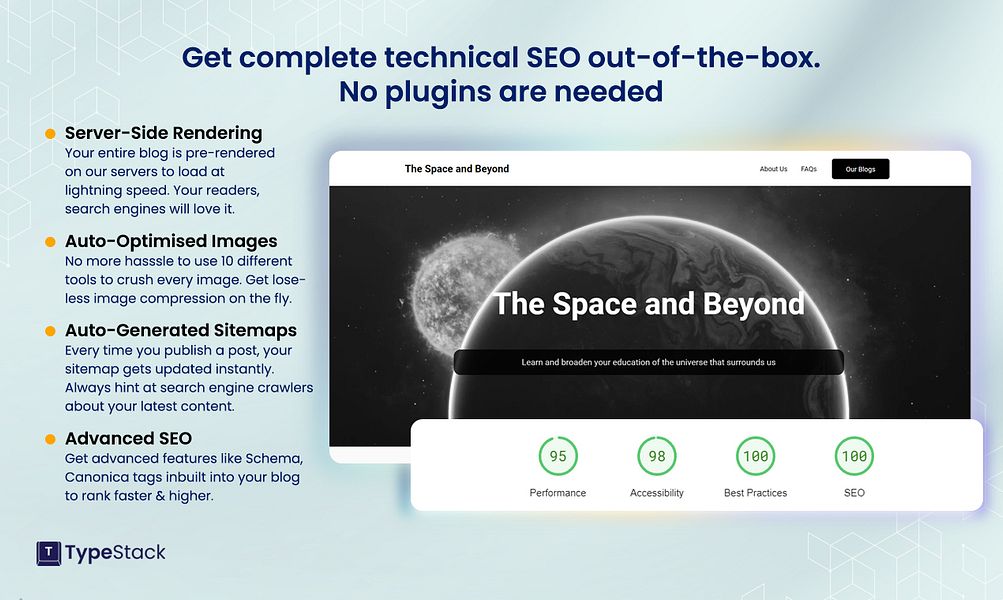
Task: Click the bullet dot beside Server-Side Rendering
Action: (x=50, y=134)
